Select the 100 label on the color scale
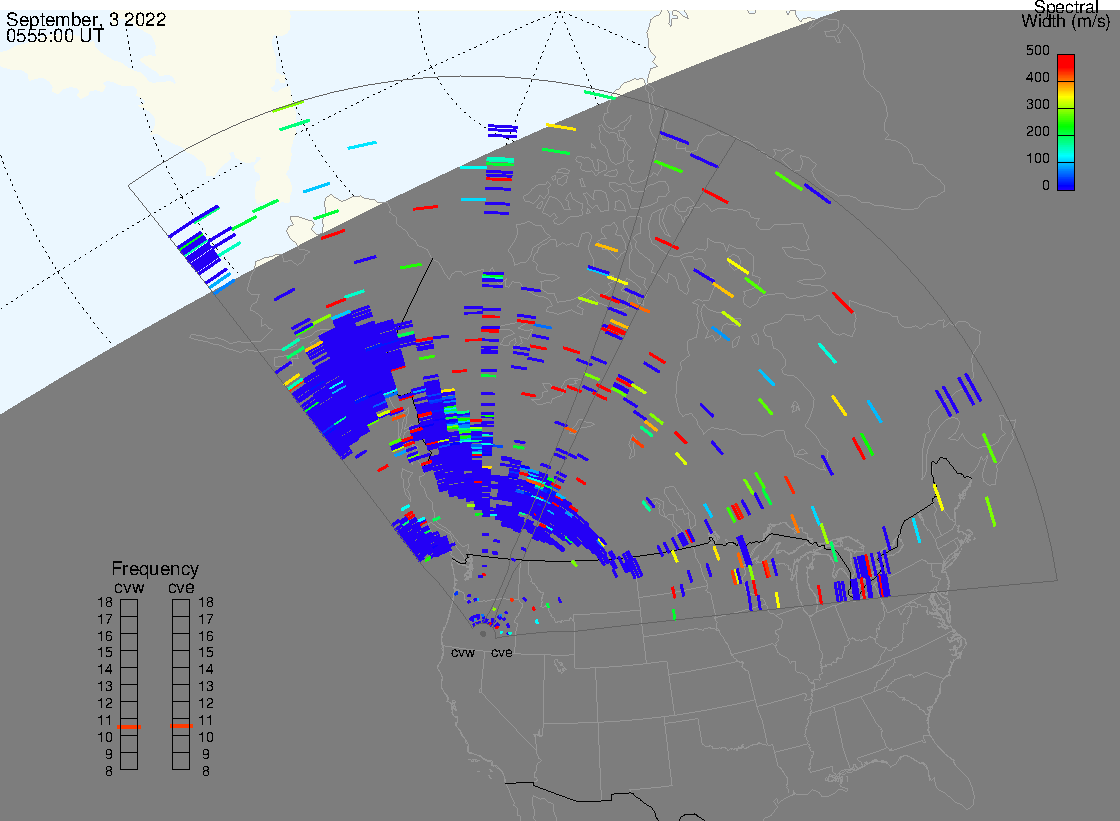Image resolution: width=1120 pixels, height=821 pixels. (x=1037, y=159)
